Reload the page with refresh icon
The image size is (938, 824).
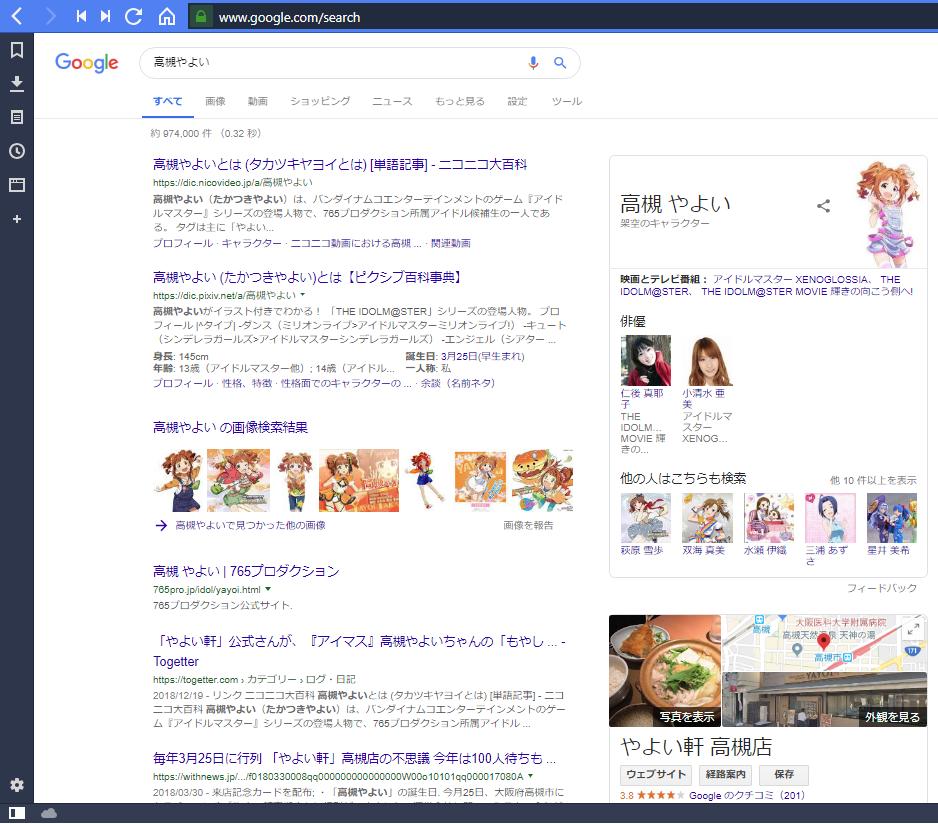(133, 16)
